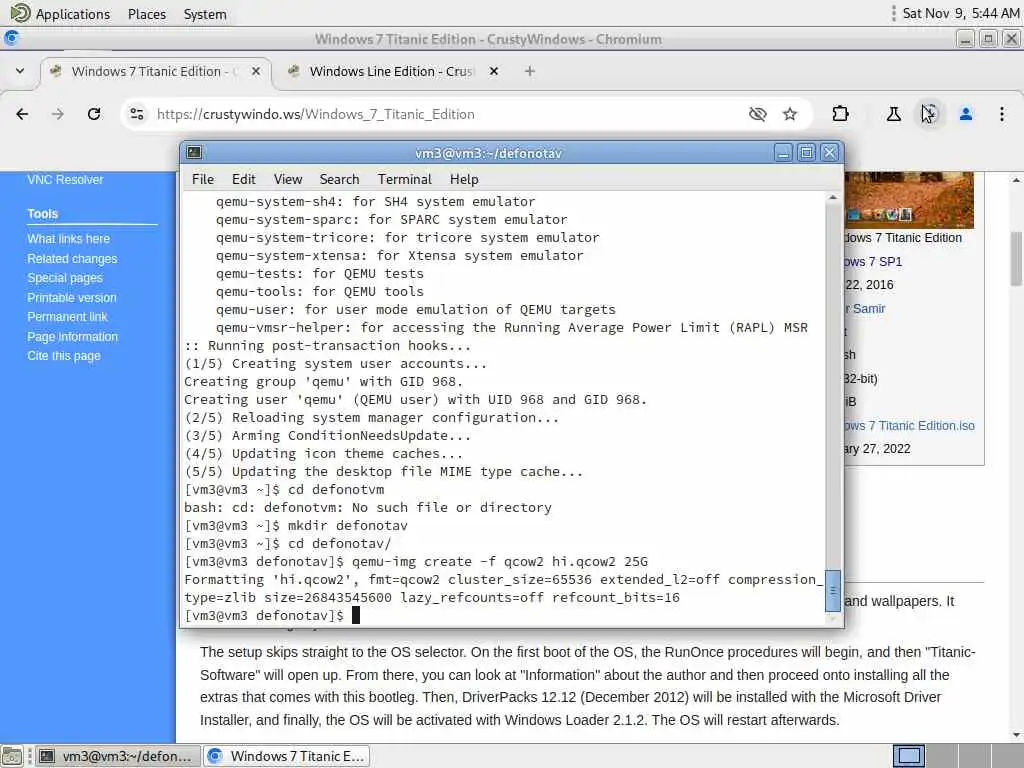Go back to previous page in Chromium
Screen dimensions: 1024x768
(x=22, y=114)
